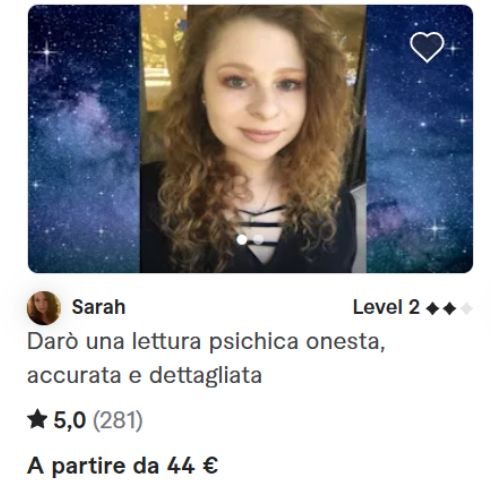Open the gig's main portrait photo
The width and height of the screenshot is (500, 500).
tap(253, 139)
